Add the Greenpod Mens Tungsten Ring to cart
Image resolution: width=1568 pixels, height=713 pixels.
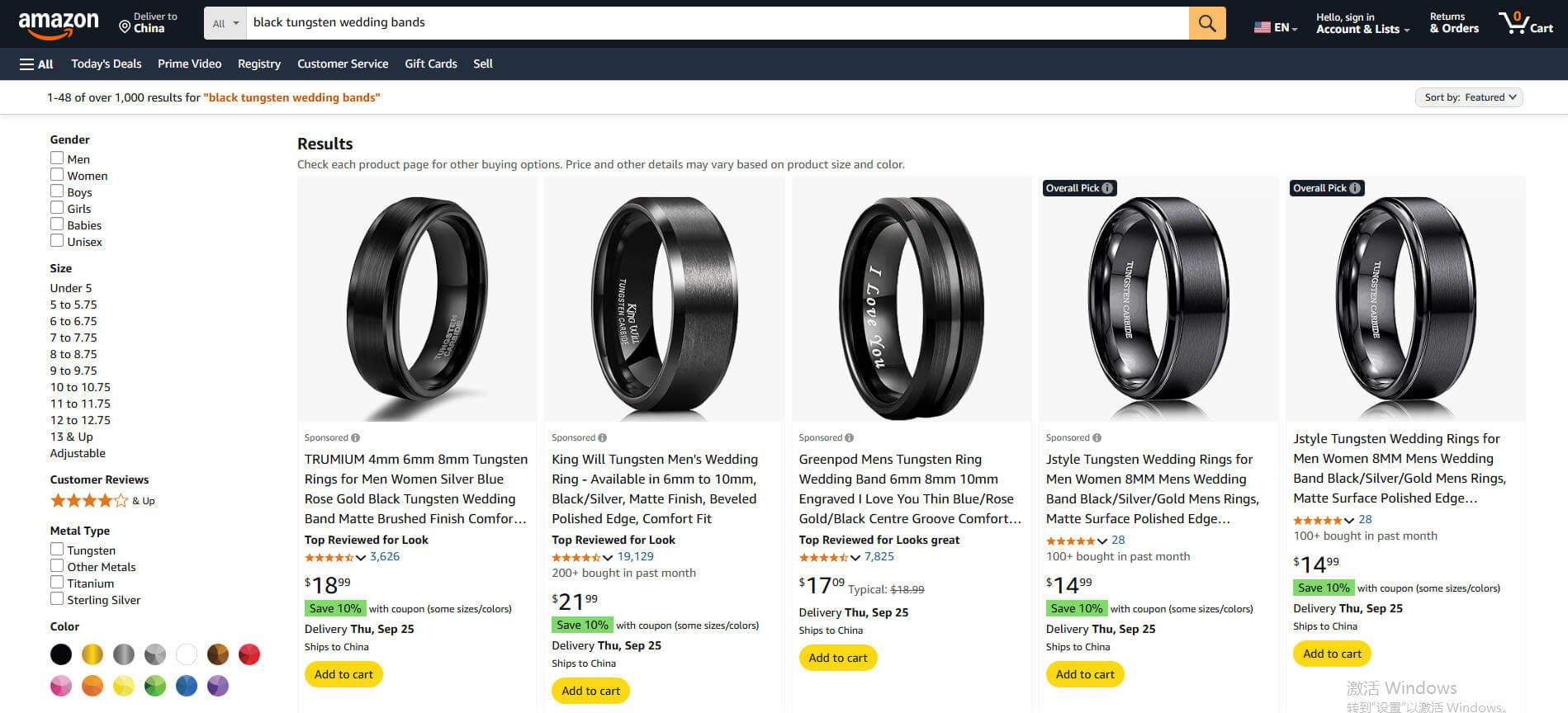coord(837,658)
